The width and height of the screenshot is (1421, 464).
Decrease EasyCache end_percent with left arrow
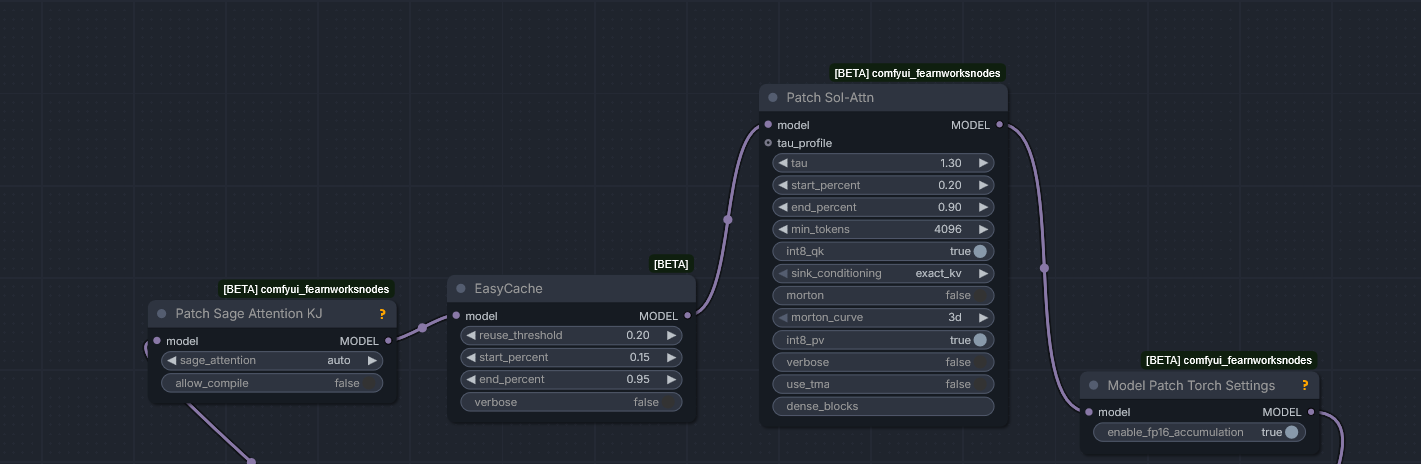[x=472, y=379]
